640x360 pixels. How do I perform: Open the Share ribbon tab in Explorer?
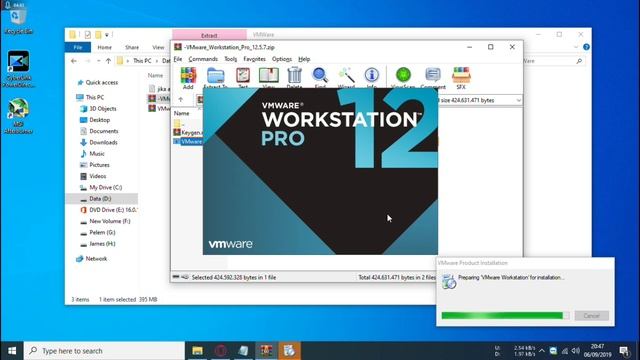click(132, 47)
